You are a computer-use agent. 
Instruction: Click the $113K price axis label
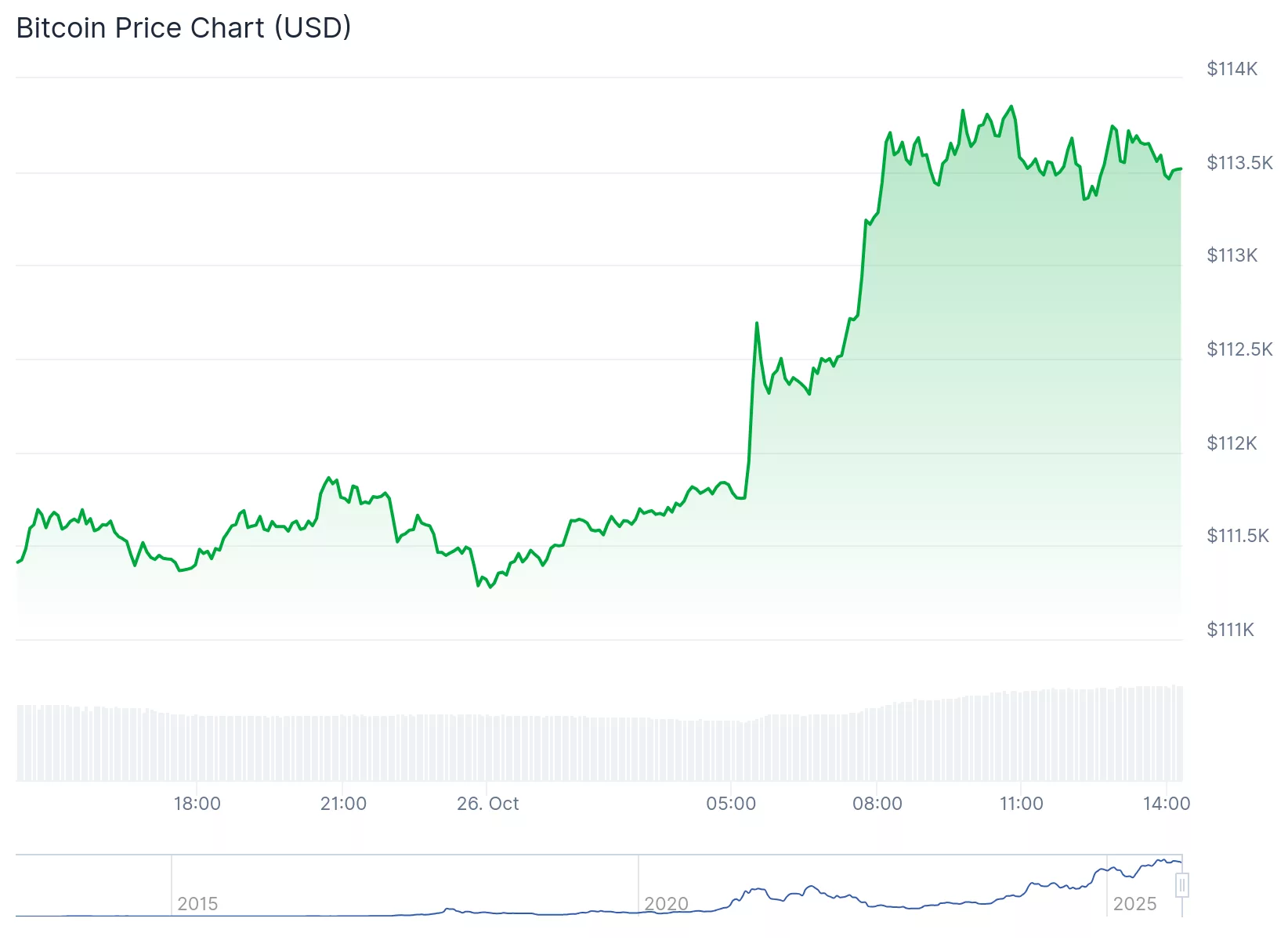[x=1232, y=255]
